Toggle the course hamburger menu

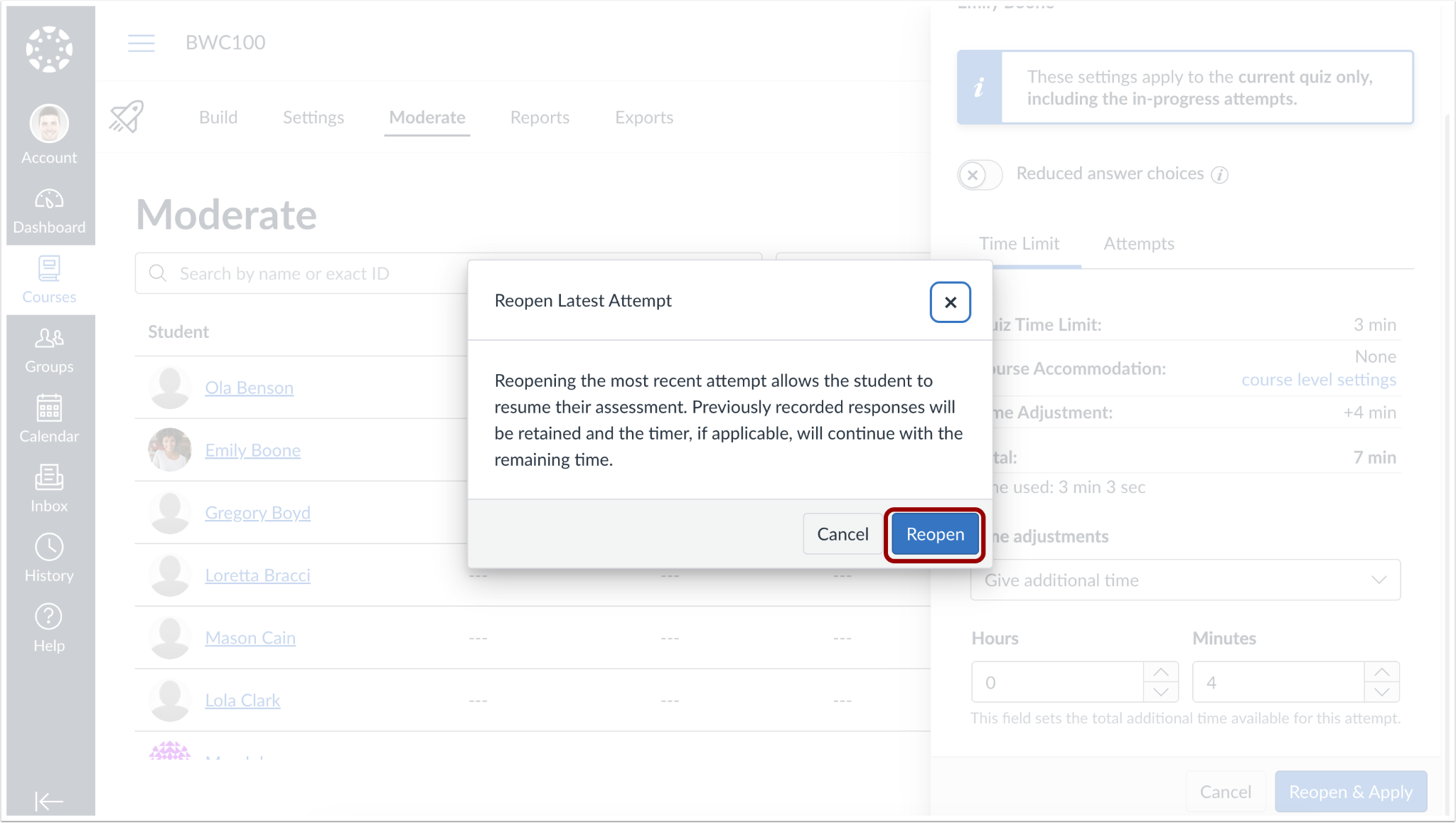(x=141, y=43)
